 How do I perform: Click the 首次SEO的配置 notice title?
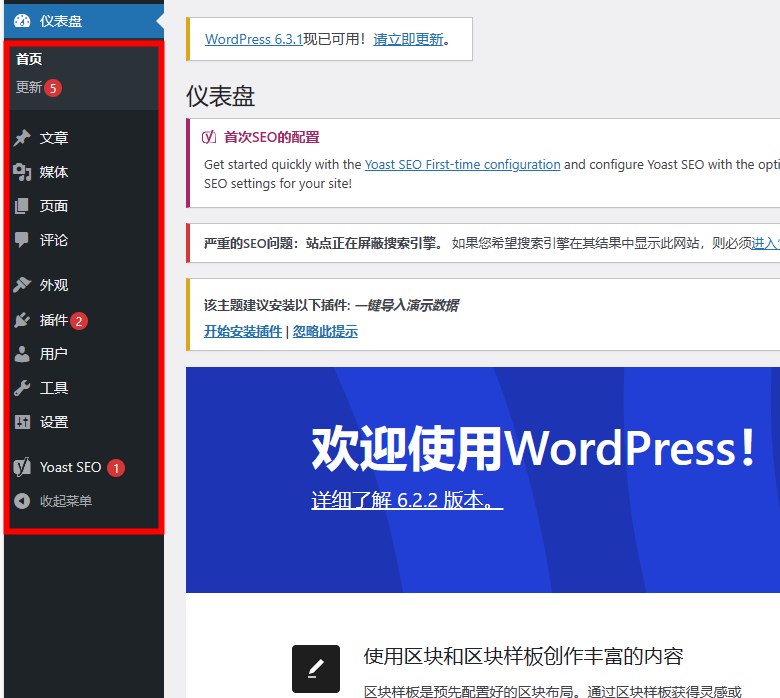point(272,137)
